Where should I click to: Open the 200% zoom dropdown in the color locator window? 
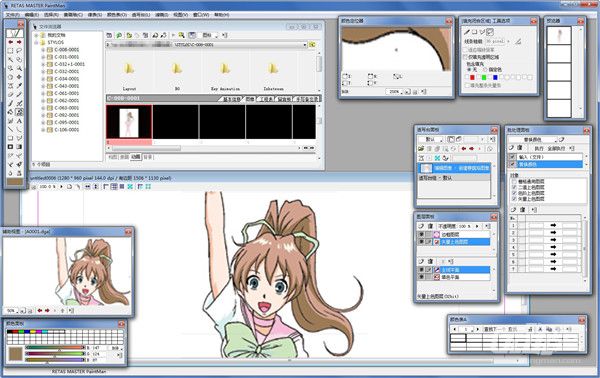tap(394, 91)
